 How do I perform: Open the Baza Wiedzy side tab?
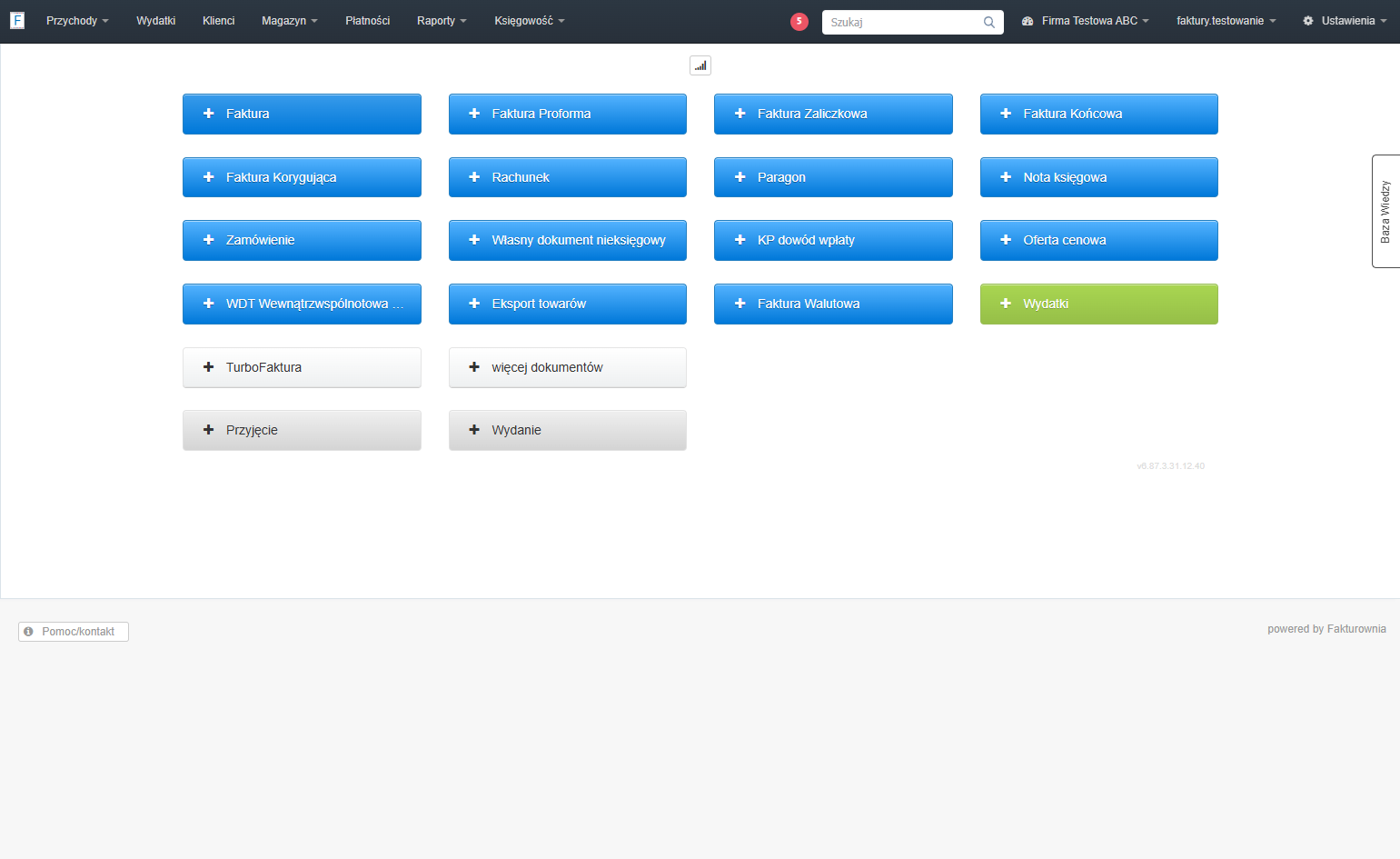click(x=1386, y=211)
